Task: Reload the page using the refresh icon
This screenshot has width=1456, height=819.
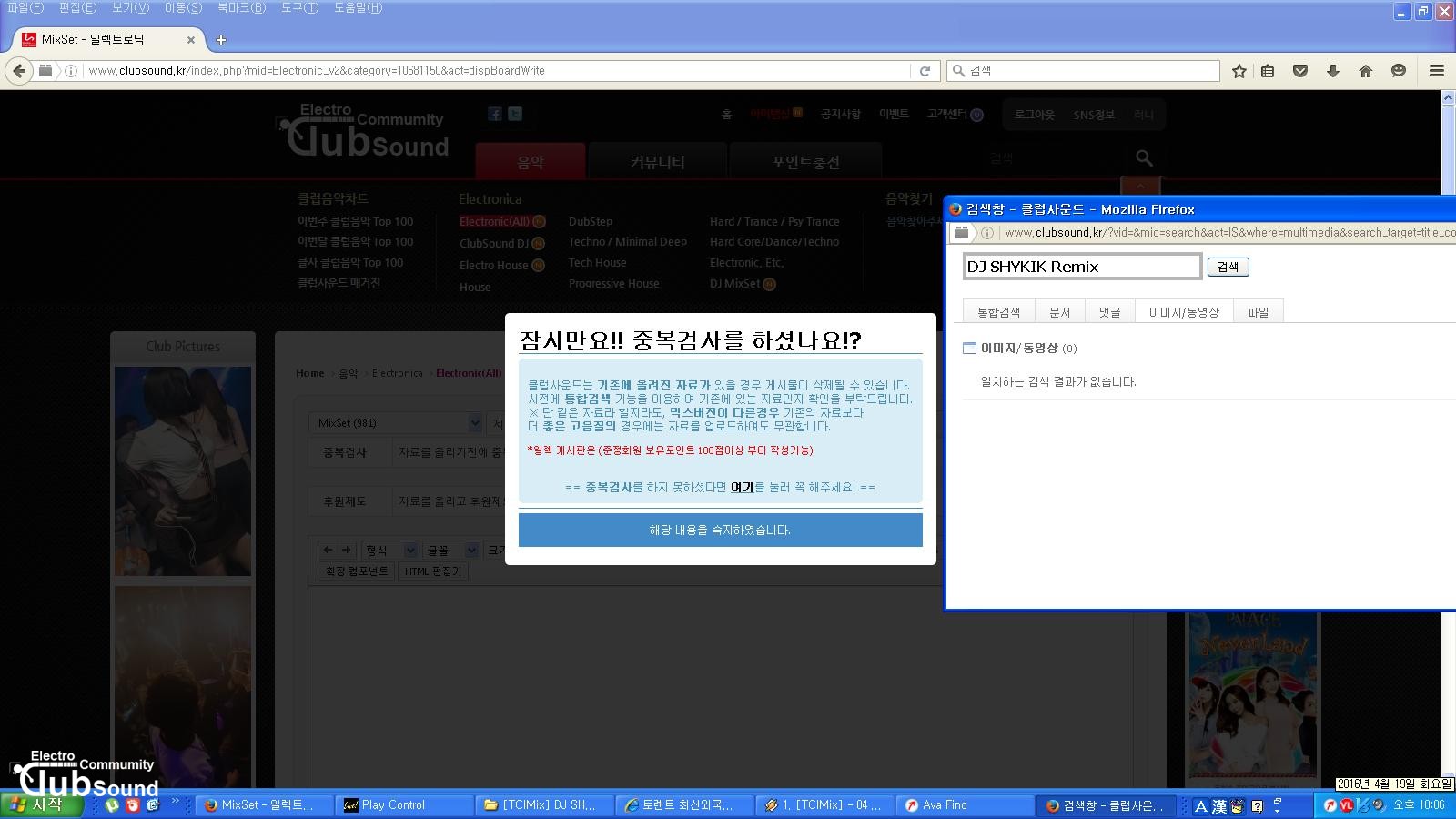Action: pos(925,71)
